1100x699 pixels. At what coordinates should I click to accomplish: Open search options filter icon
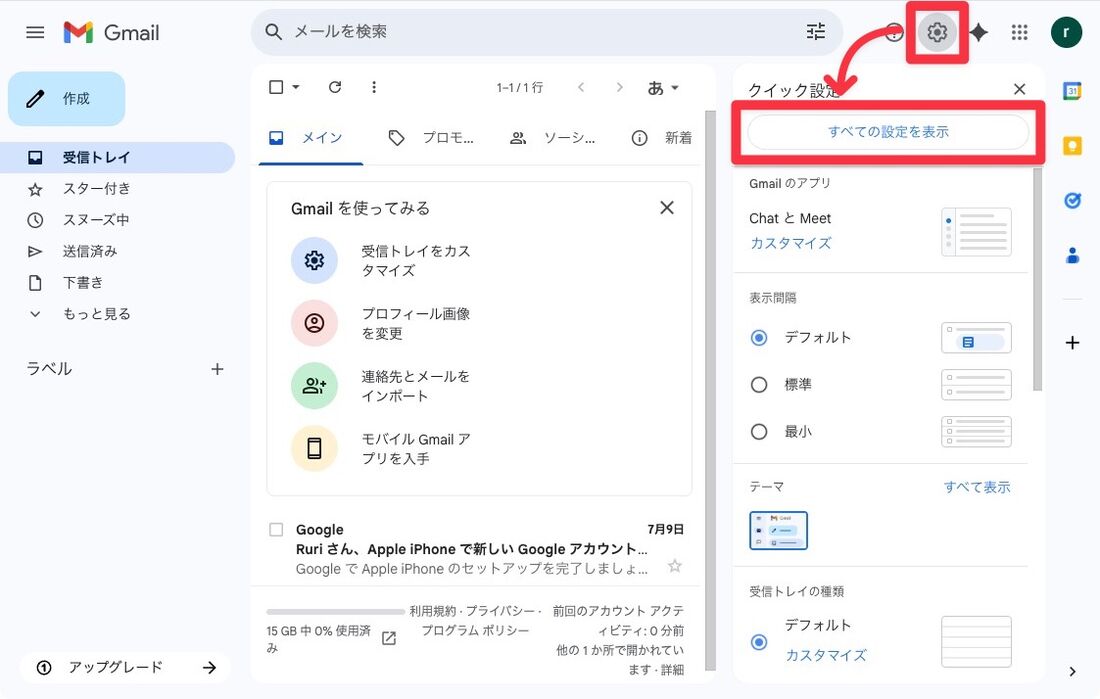816,32
